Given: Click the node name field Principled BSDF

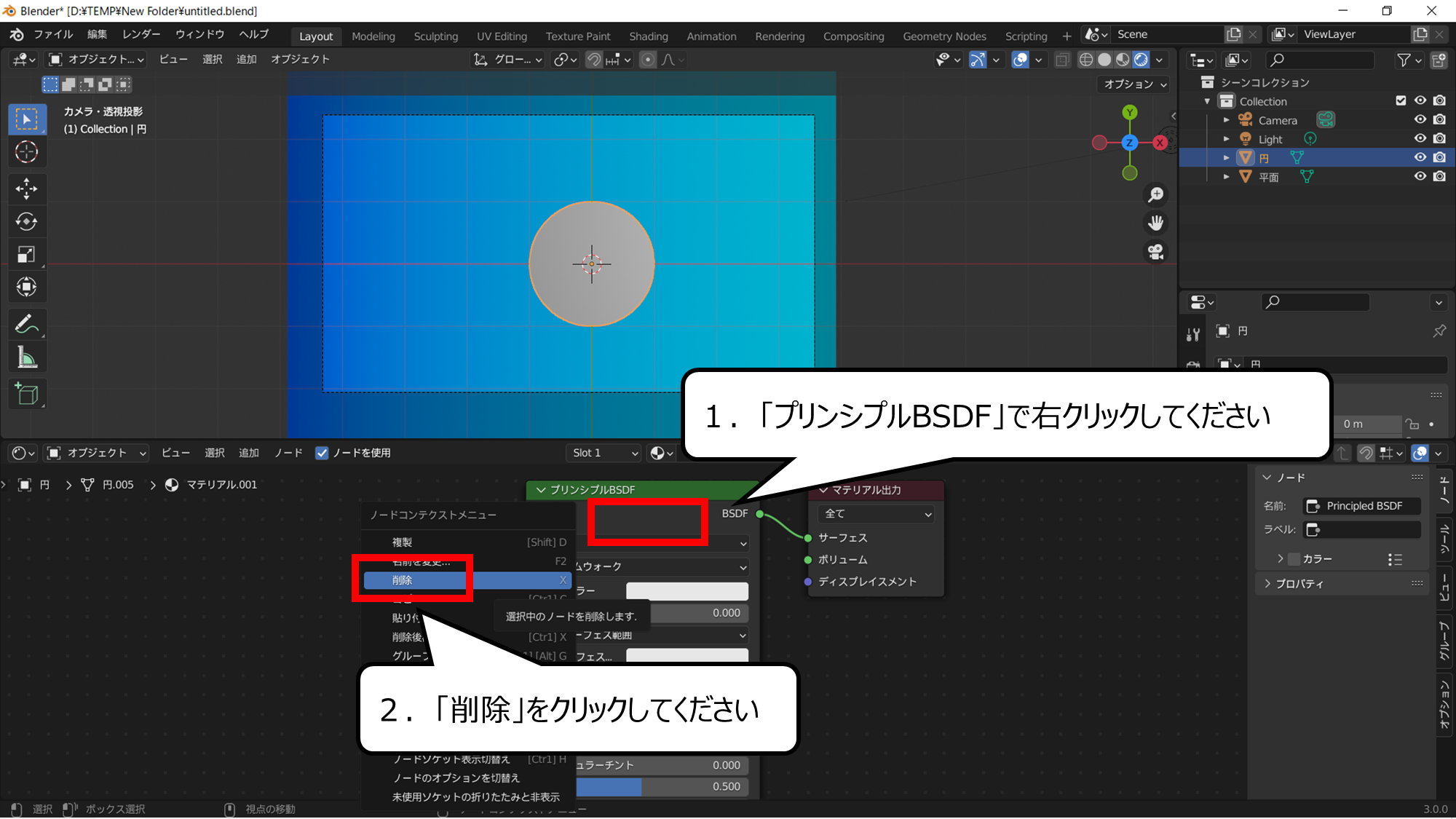Looking at the screenshot, I should coord(1362,506).
